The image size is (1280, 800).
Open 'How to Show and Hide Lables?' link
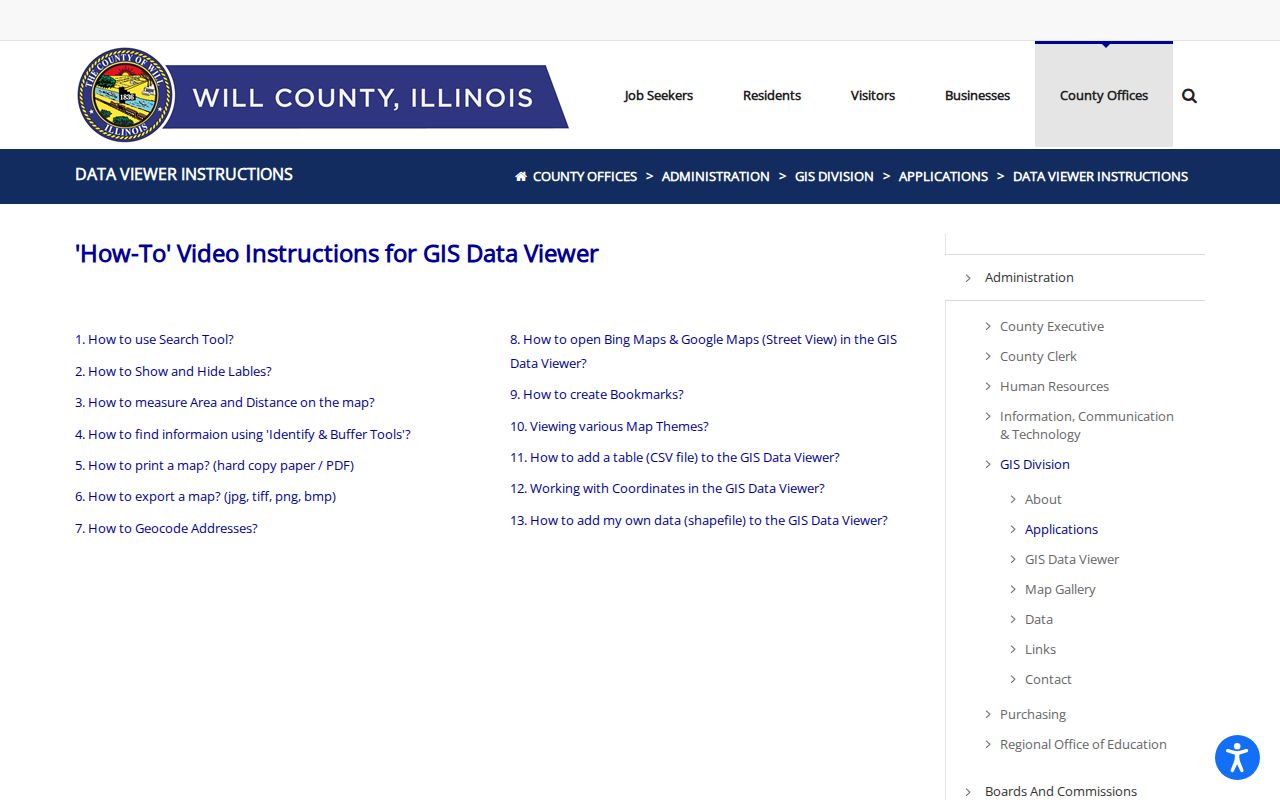pyautogui.click(x=173, y=371)
